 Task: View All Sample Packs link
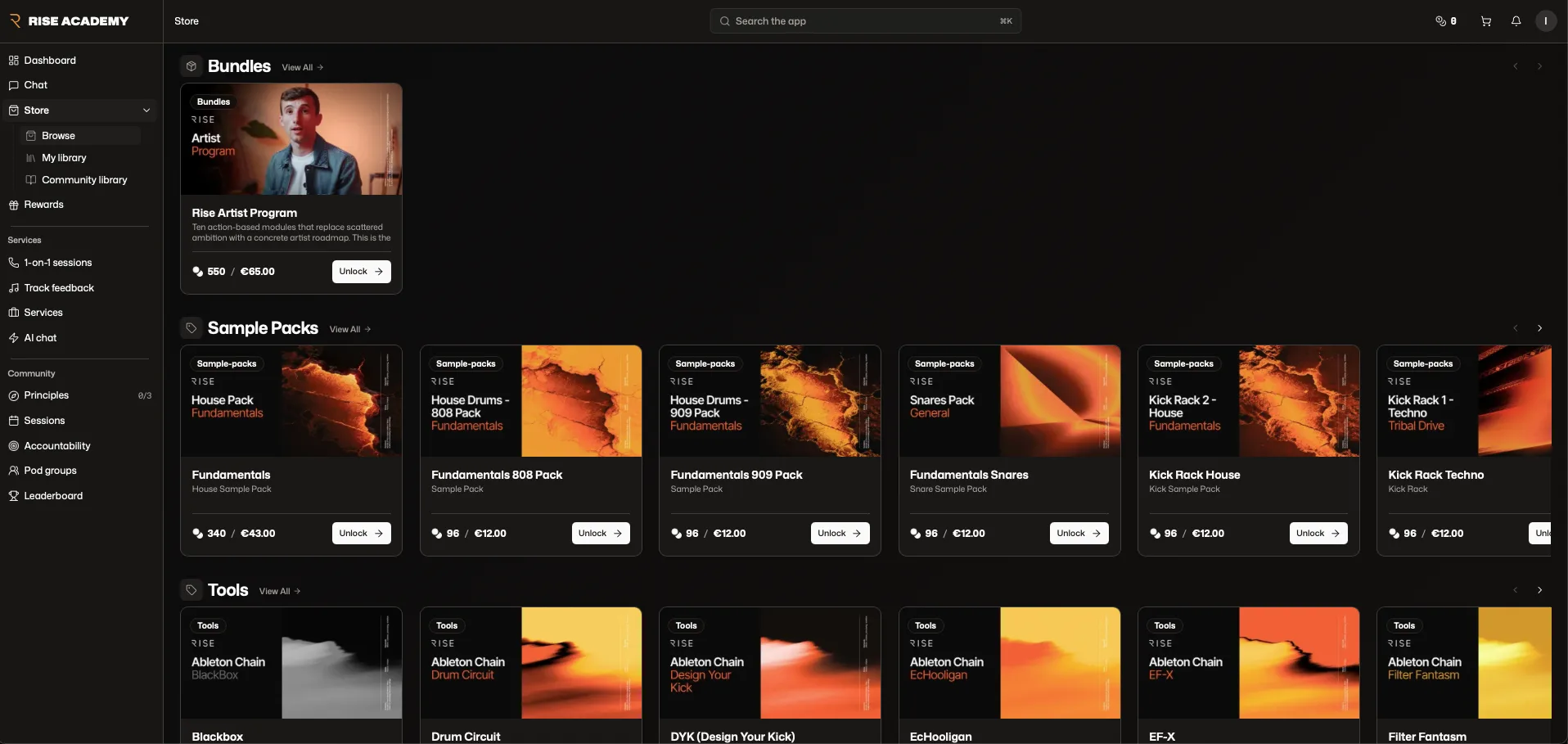pyautogui.click(x=350, y=329)
